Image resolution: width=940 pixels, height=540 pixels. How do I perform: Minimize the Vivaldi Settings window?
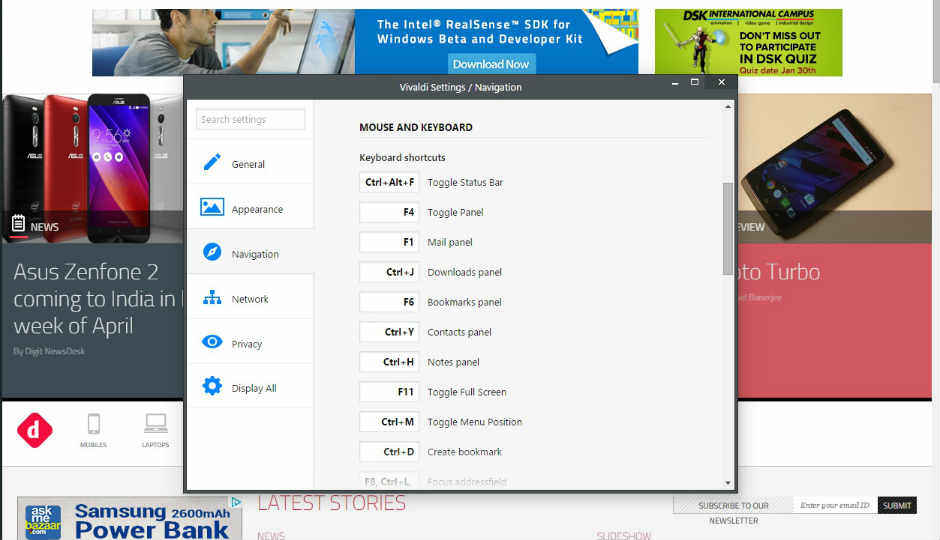[x=675, y=83]
